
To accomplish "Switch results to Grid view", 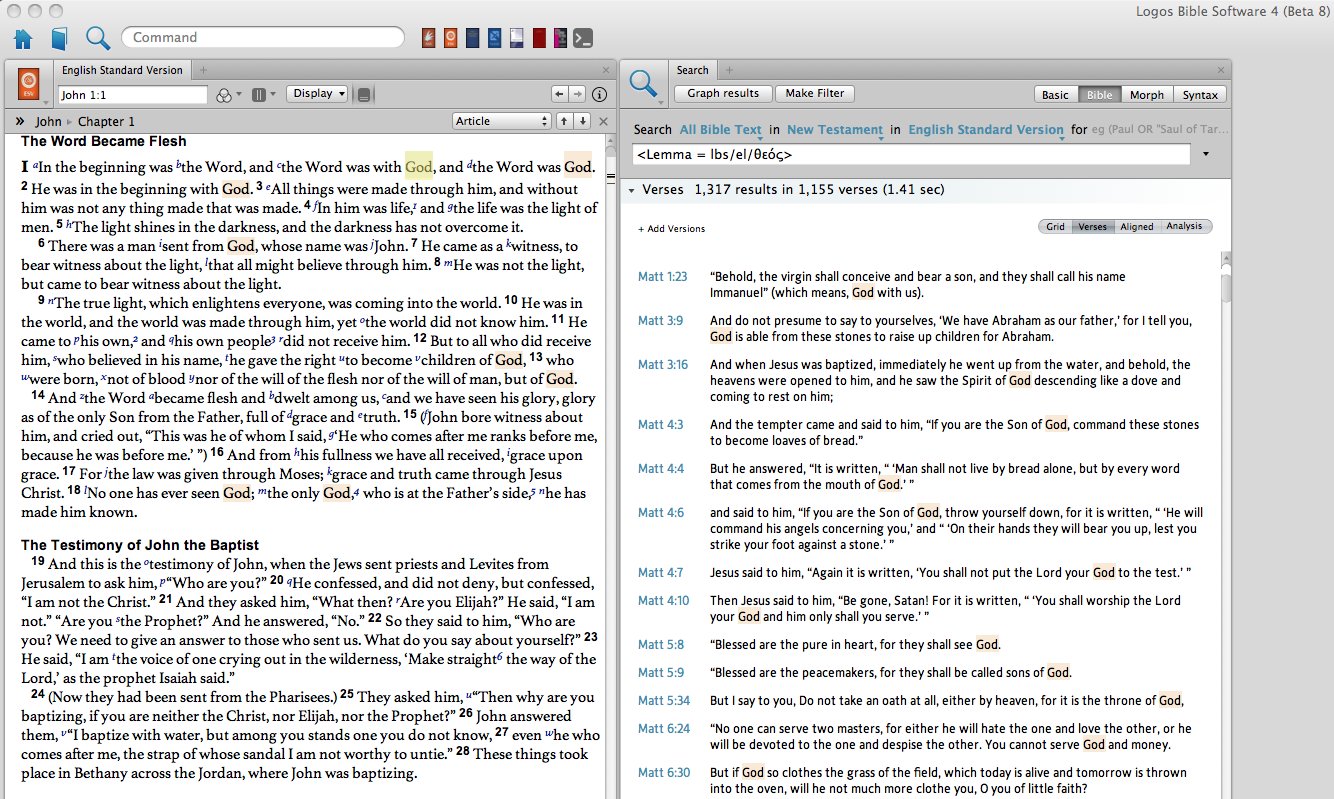I will (1056, 227).
